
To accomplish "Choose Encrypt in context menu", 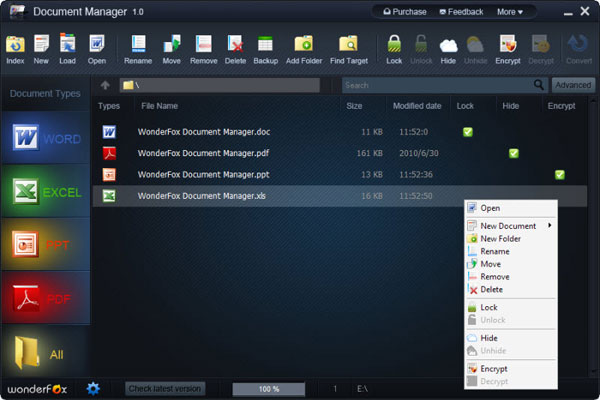I will (x=510, y=369).
